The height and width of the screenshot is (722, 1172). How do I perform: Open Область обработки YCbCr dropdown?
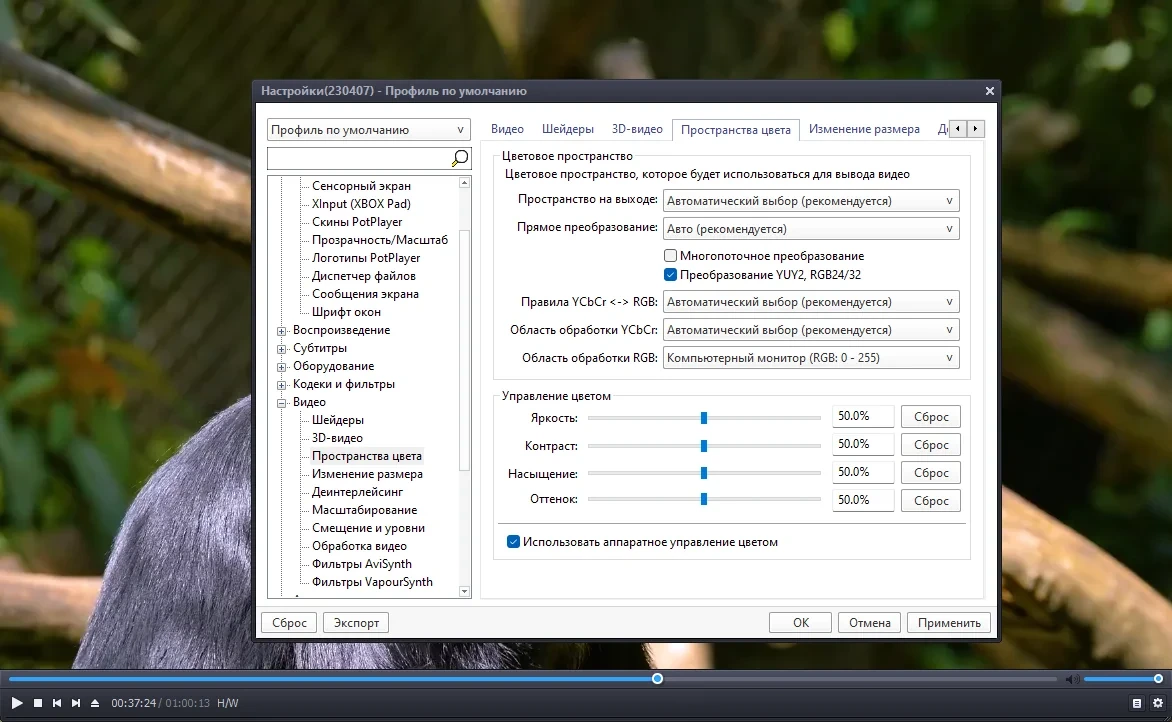(811, 330)
